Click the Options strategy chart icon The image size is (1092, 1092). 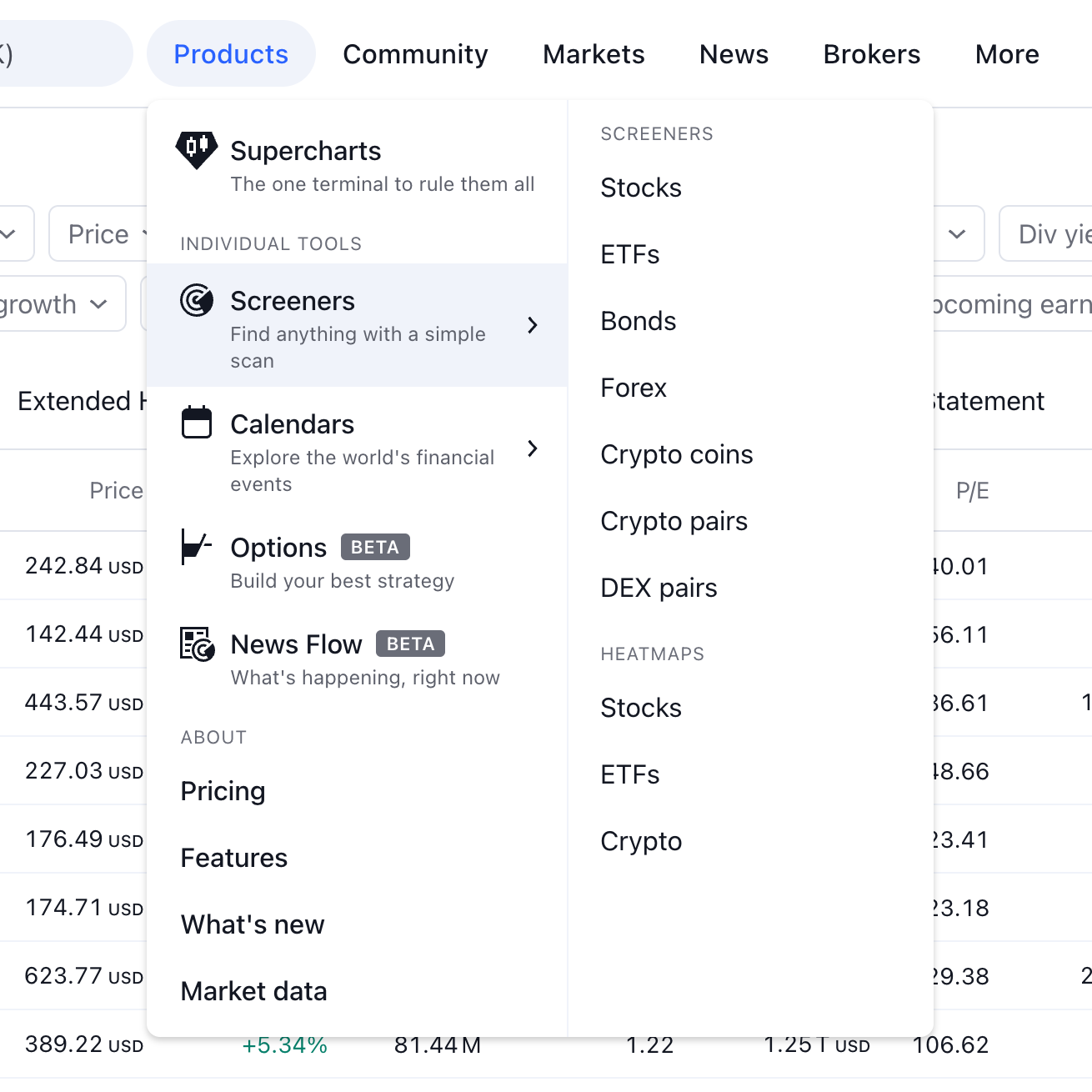coord(196,547)
